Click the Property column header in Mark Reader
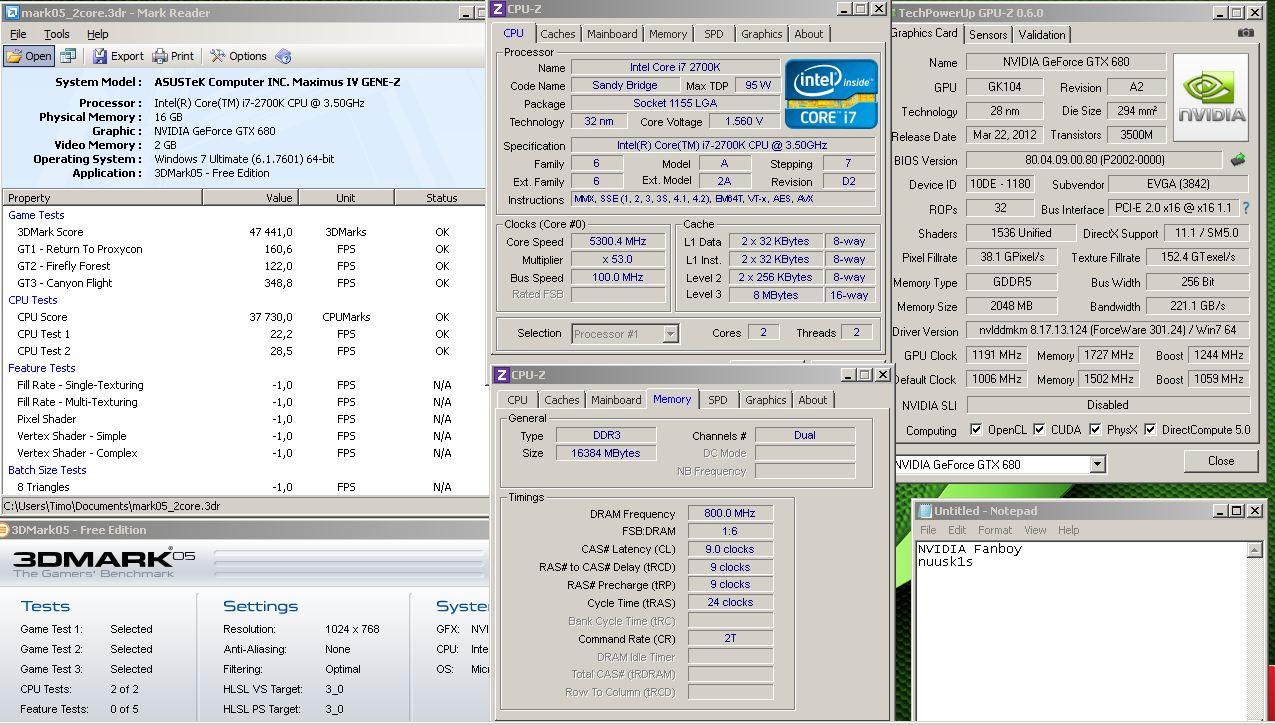This screenshot has height=725, width=1275. 101,198
